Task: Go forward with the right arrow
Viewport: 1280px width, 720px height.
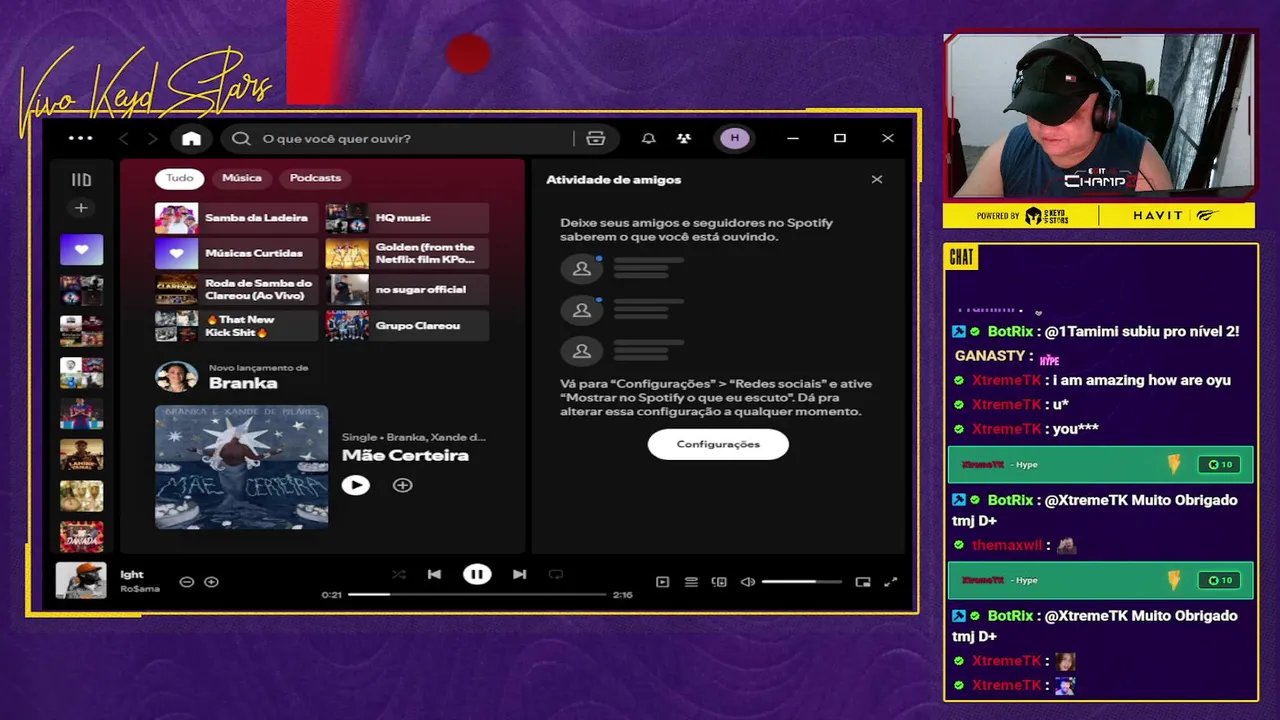Action: (152, 138)
